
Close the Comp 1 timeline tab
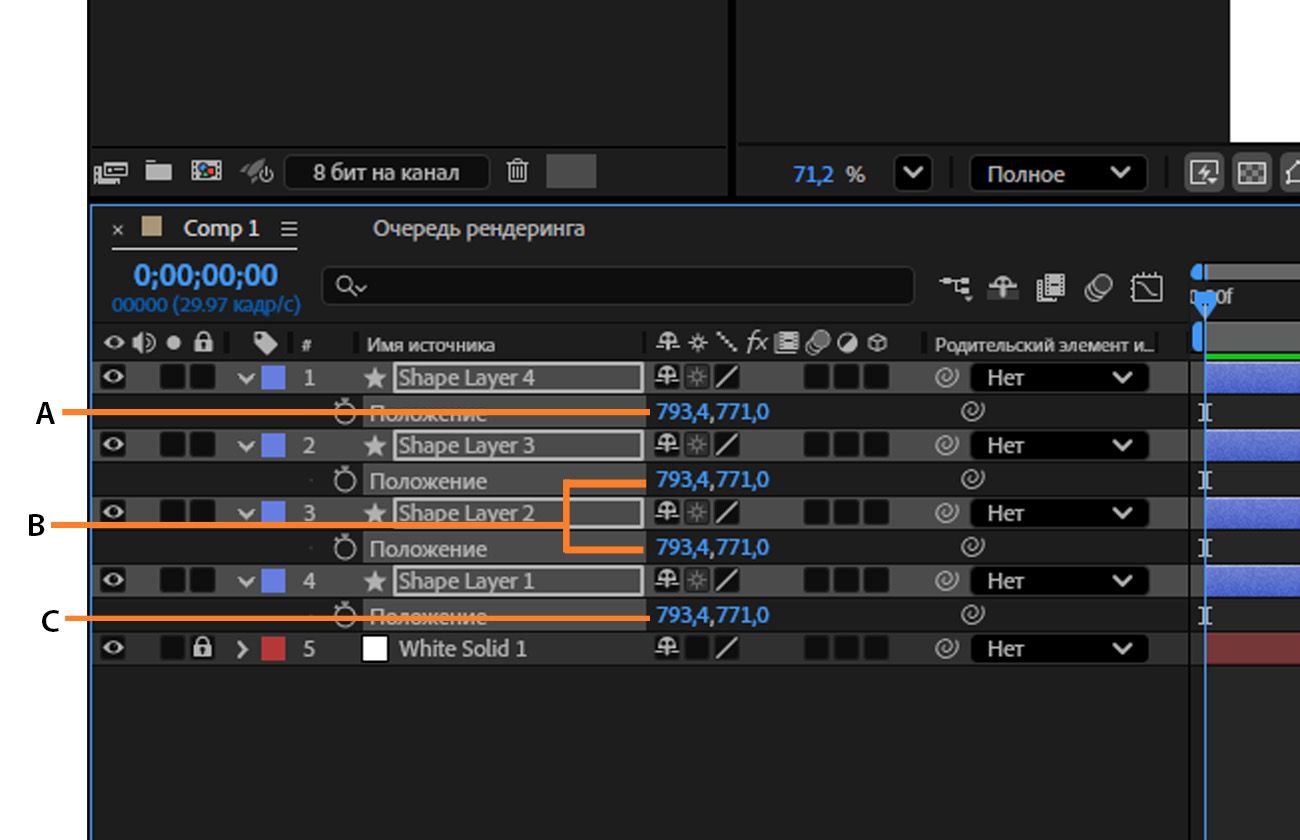click(118, 230)
